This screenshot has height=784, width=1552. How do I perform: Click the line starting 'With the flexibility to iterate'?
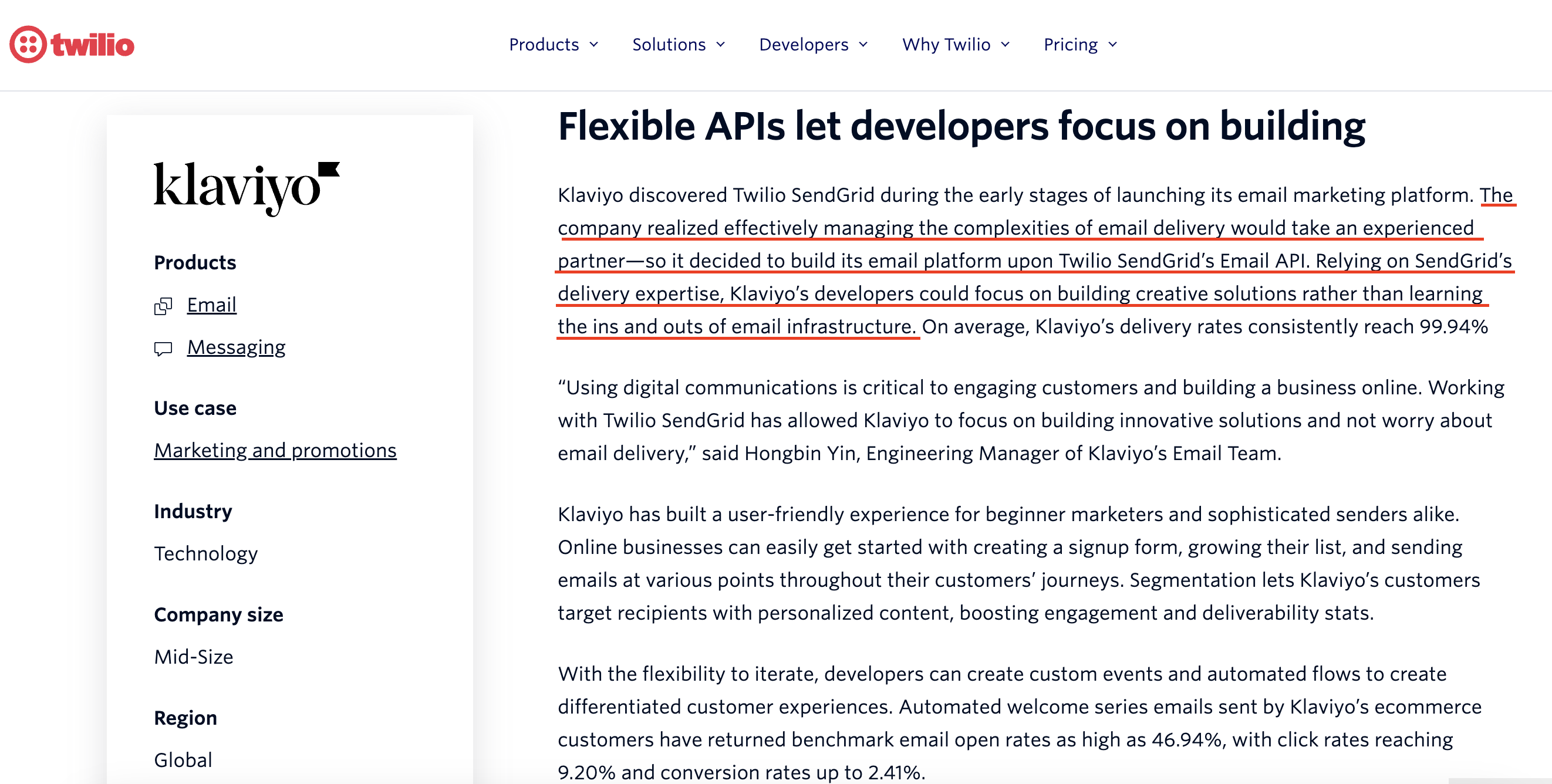1002,674
